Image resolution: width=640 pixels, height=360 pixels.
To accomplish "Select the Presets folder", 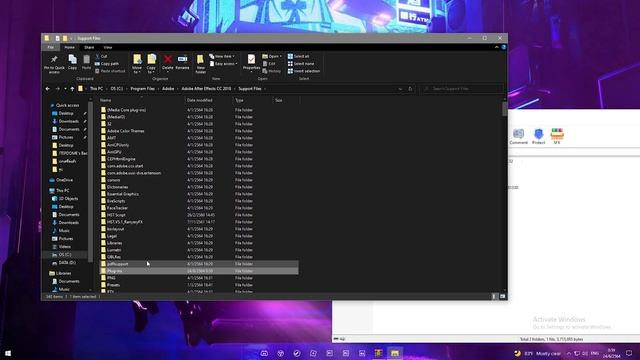I will 113,285.
